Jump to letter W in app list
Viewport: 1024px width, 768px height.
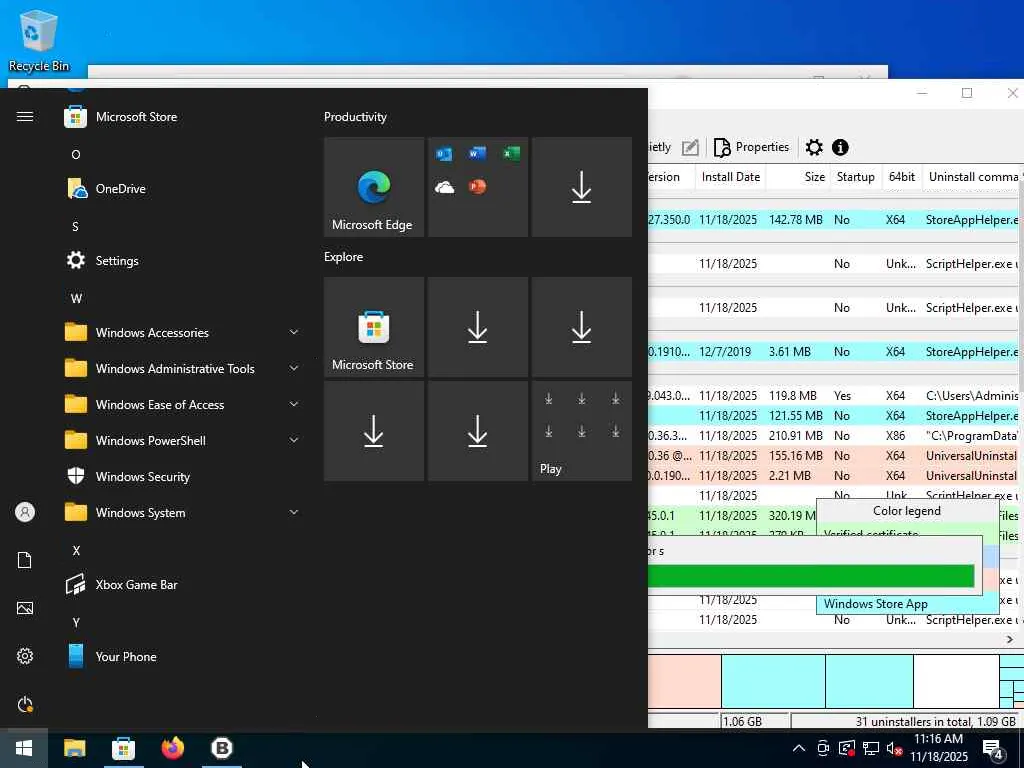click(x=76, y=298)
